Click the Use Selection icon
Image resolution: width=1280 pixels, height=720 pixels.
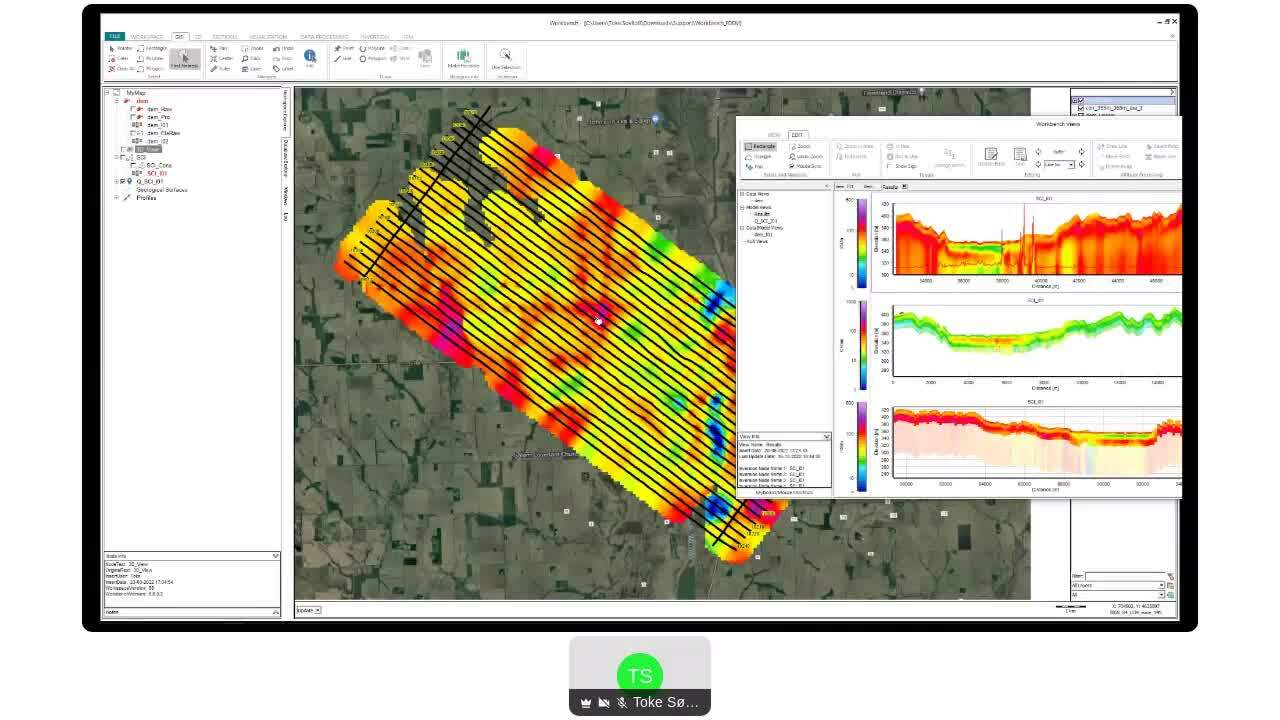point(505,58)
